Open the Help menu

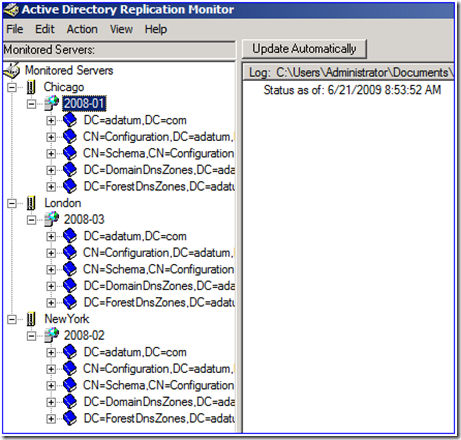pos(156,29)
